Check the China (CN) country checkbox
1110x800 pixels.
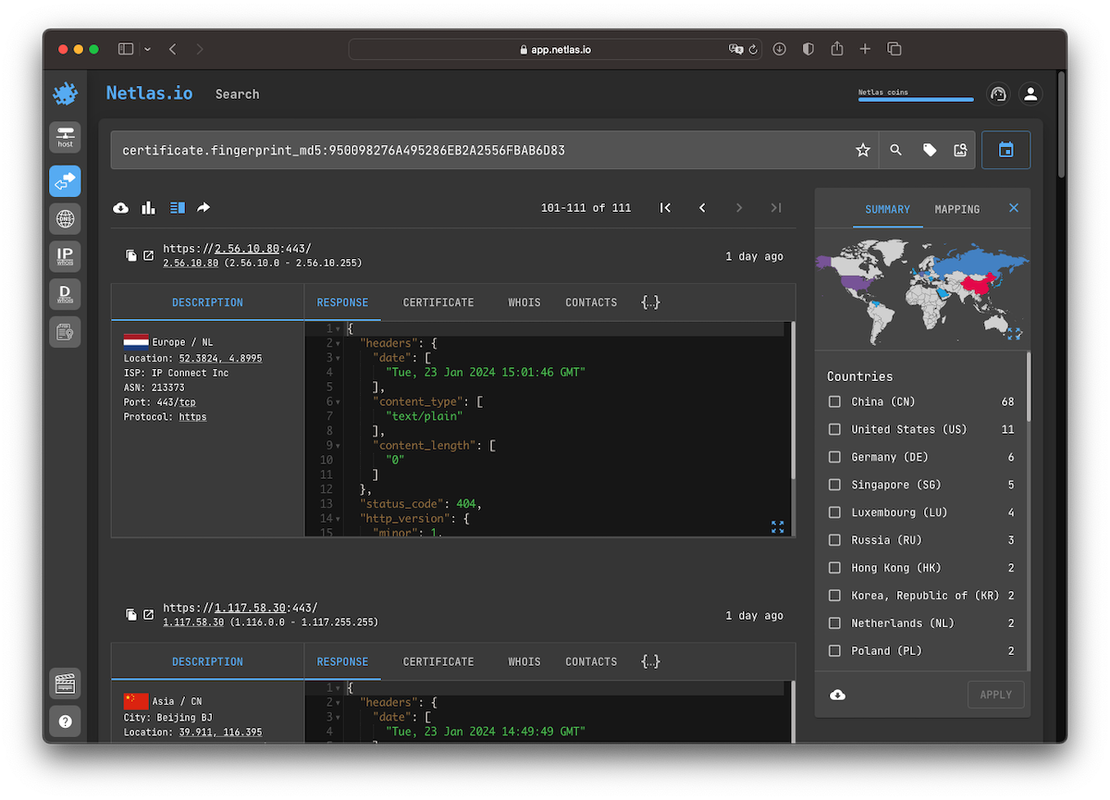click(x=835, y=402)
